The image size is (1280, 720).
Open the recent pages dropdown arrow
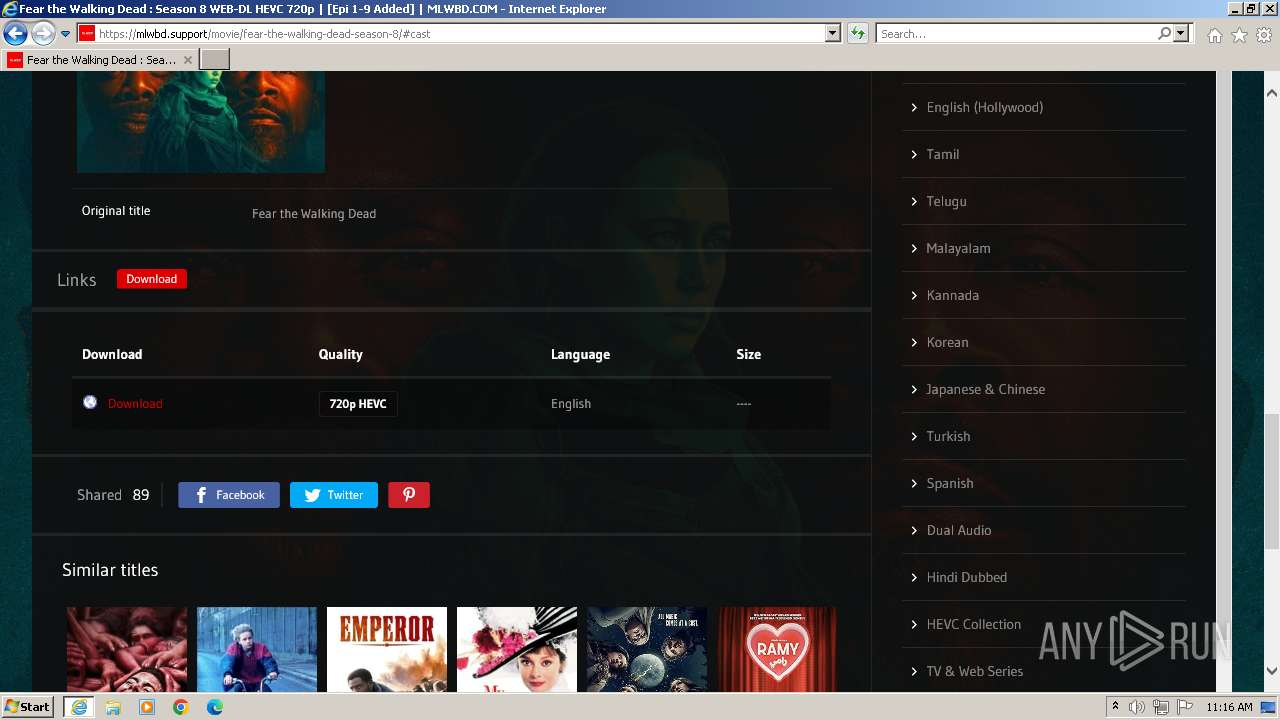(x=66, y=34)
